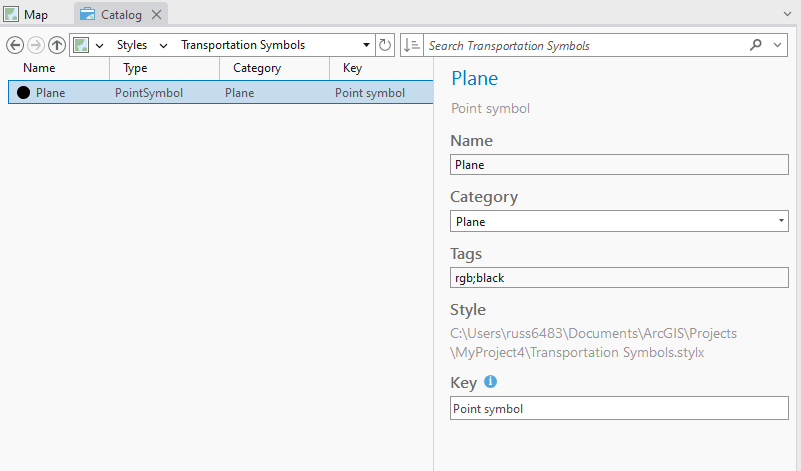Click the Key info icon
This screenshot has width=801, height=471.
click(491, 382)
